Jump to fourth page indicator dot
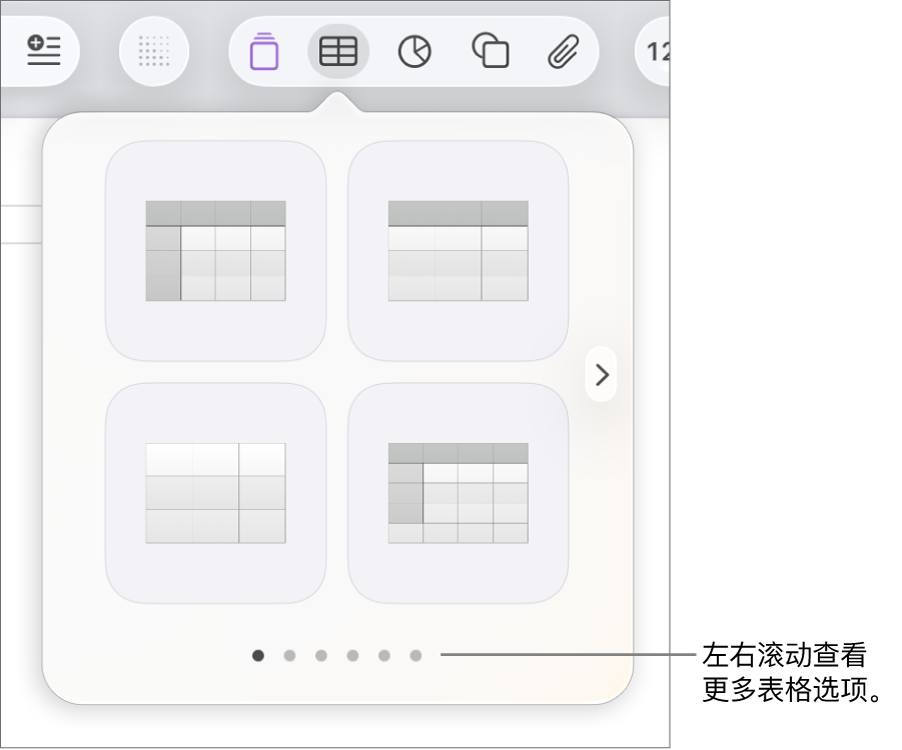 click(353, 655)
